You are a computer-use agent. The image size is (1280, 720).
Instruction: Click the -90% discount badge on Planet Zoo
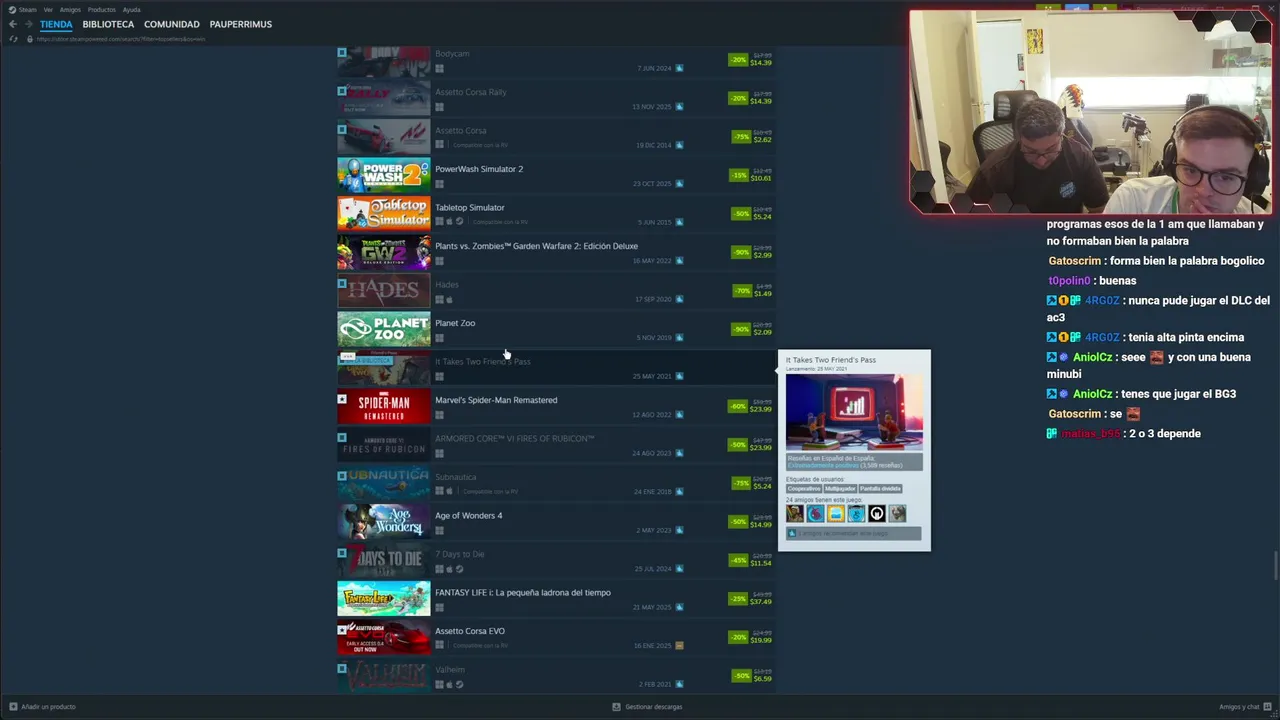(741, 329)
